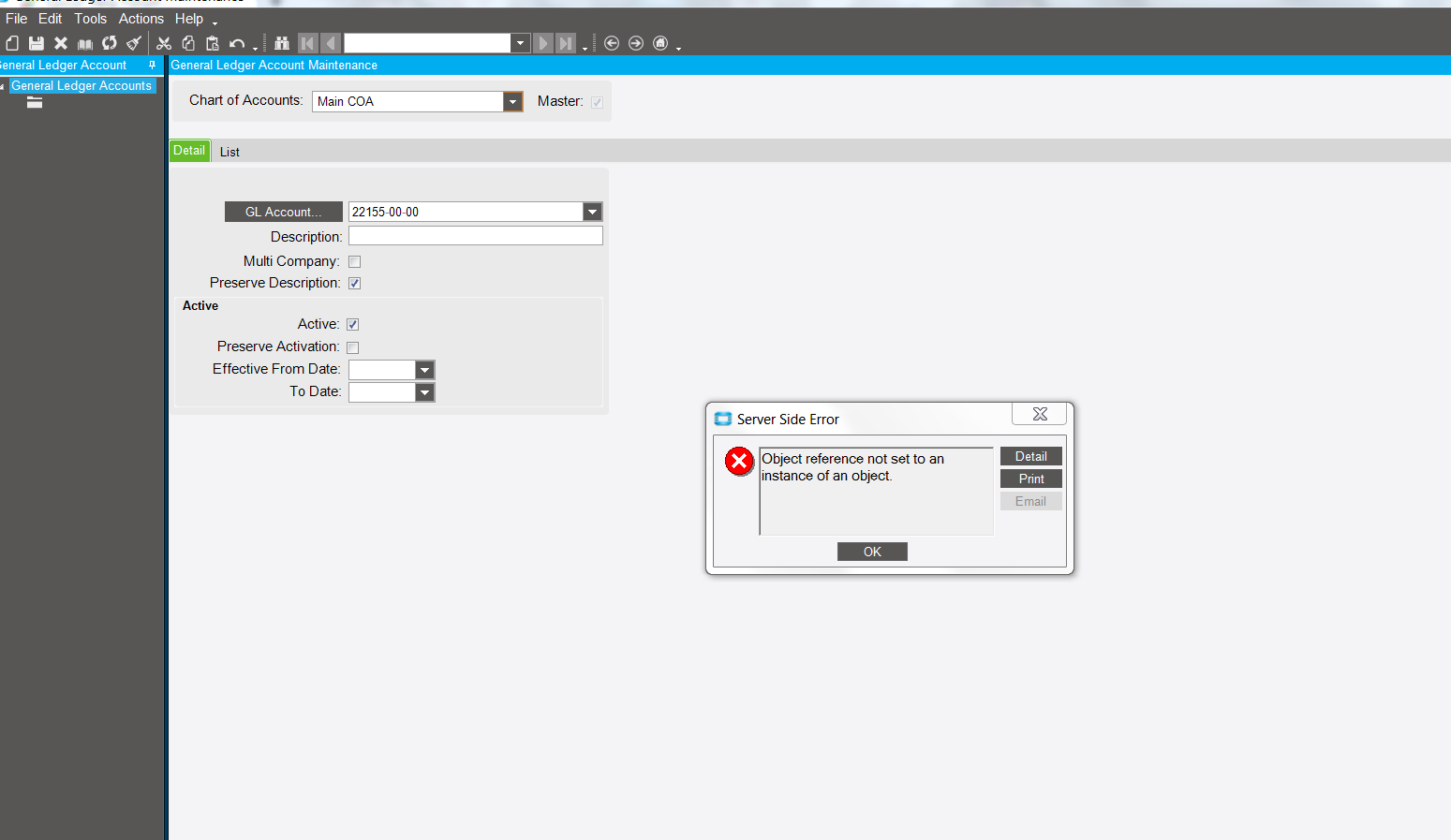Switch to the Detail tab
The image size is (1451, 840).
click(x=189, y=151)
